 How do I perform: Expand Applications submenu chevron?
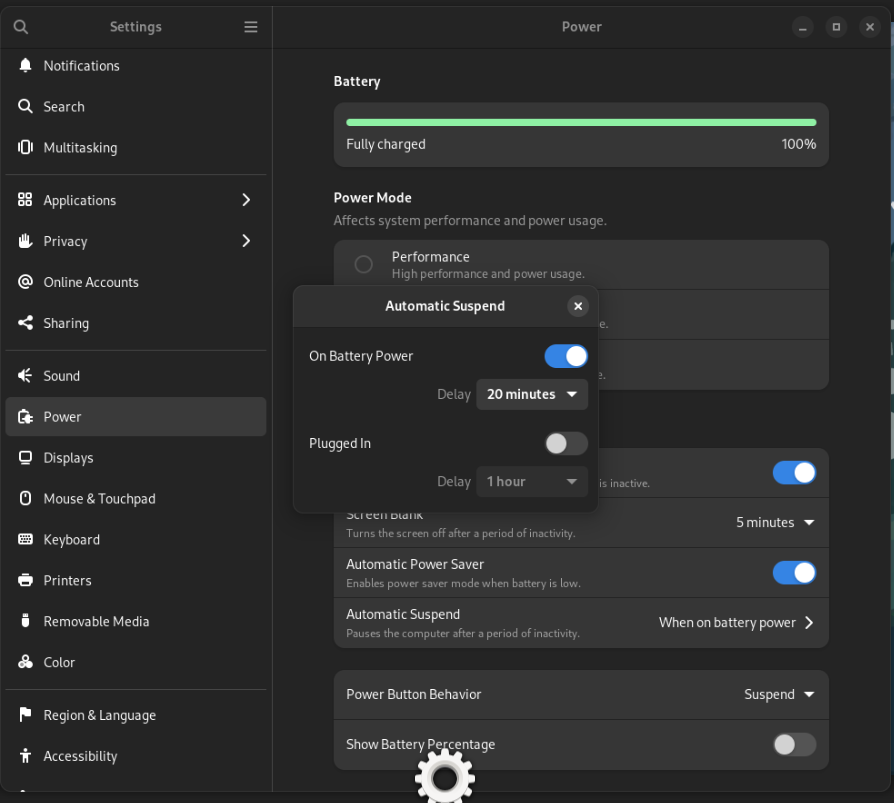point(246,200)
